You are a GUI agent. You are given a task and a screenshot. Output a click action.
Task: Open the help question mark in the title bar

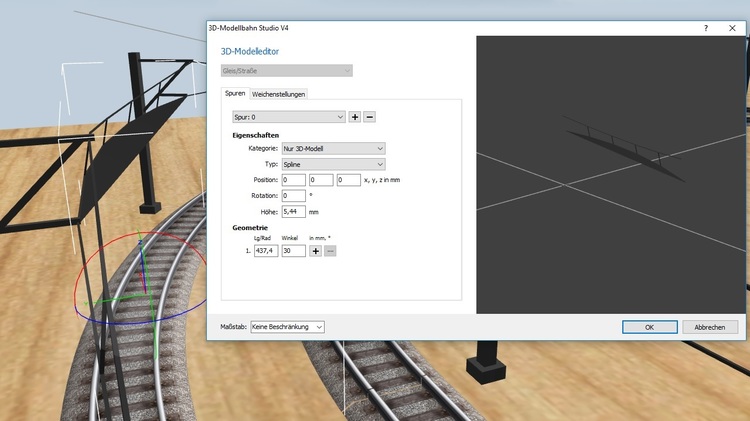click(706, 28)
